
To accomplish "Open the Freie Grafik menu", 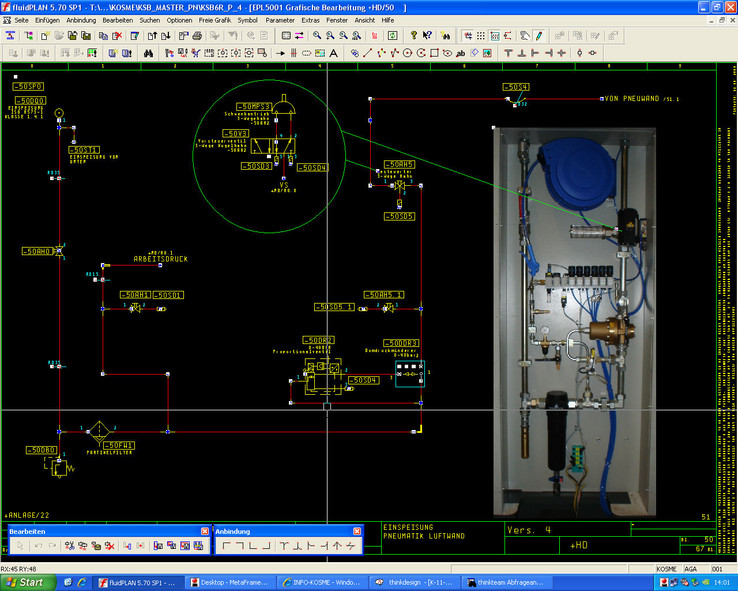I will [215, 20].
